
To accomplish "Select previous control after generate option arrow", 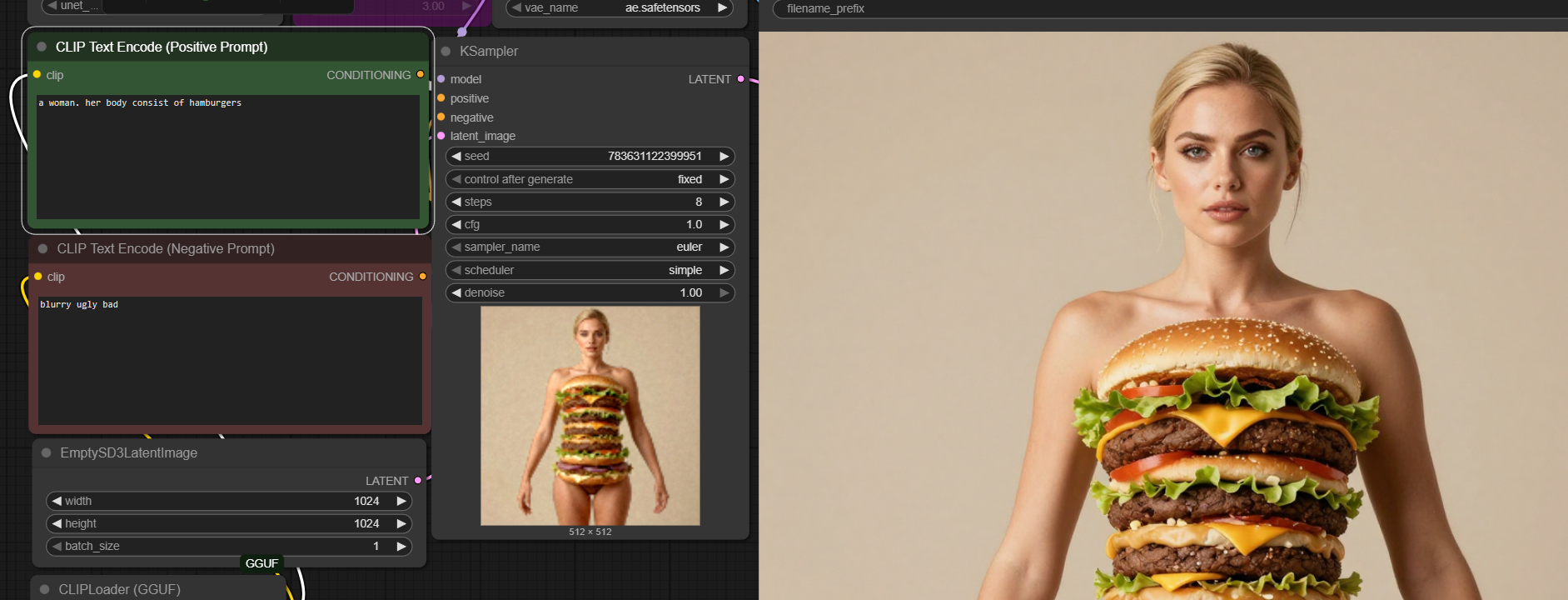I will coord(456,179).
